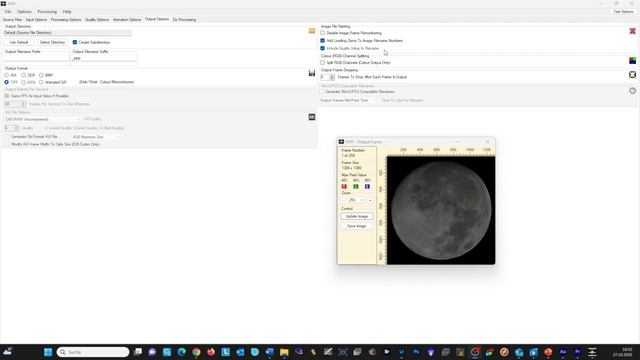Click the RGB colour icon beside Channel Splitting

coord(632,60)
